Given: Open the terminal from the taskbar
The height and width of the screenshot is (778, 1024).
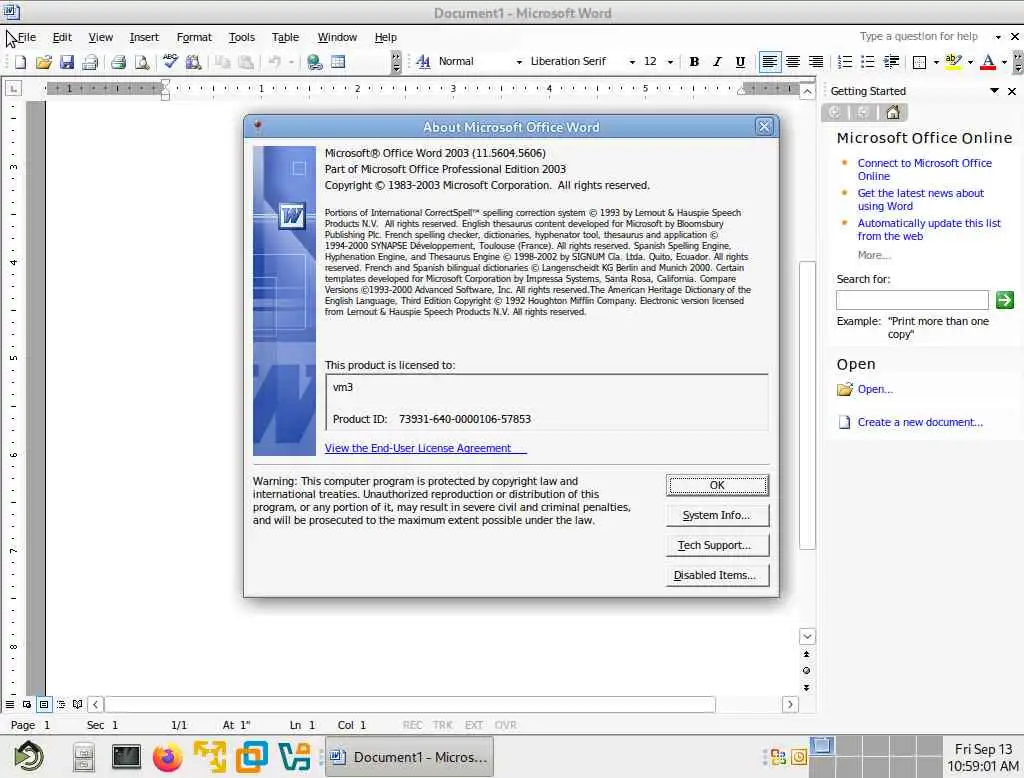Looking at the screenshot, I should coord(126,757).
